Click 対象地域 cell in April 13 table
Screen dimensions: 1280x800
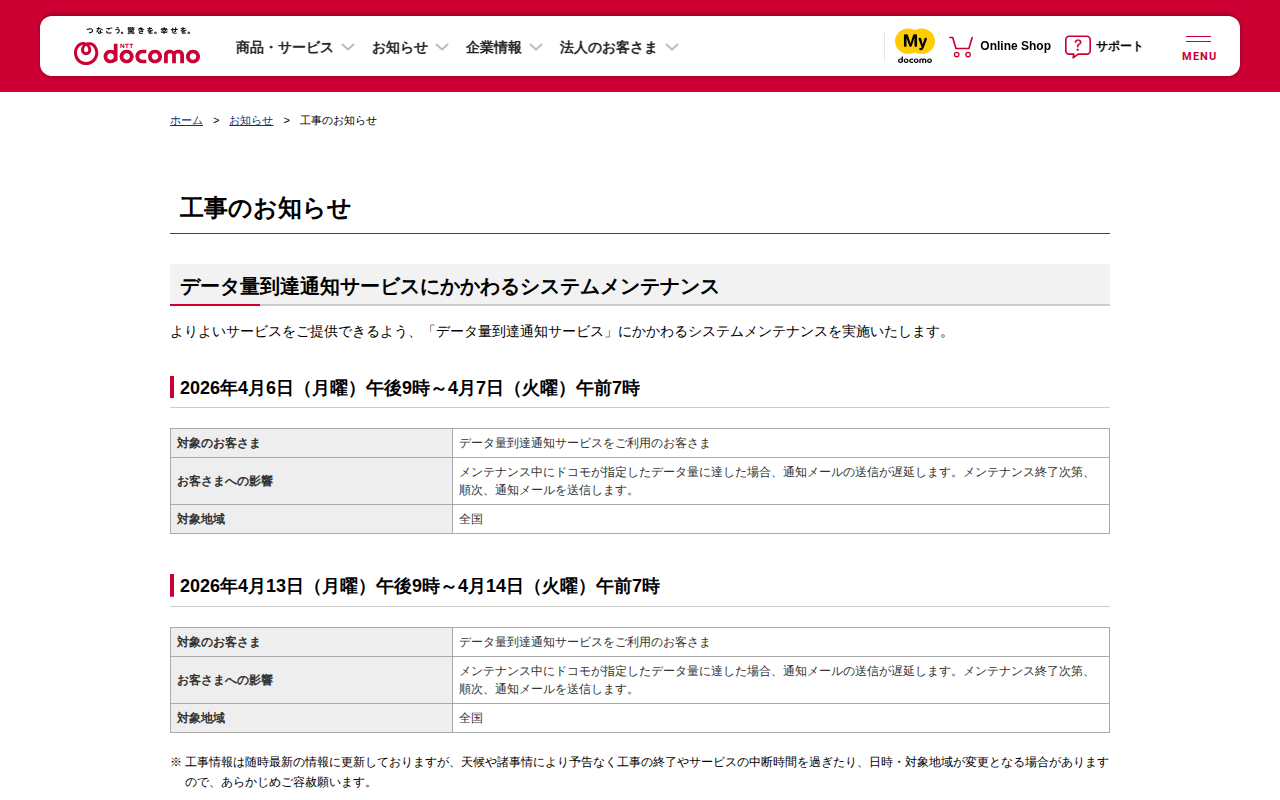tap(311, 718)
